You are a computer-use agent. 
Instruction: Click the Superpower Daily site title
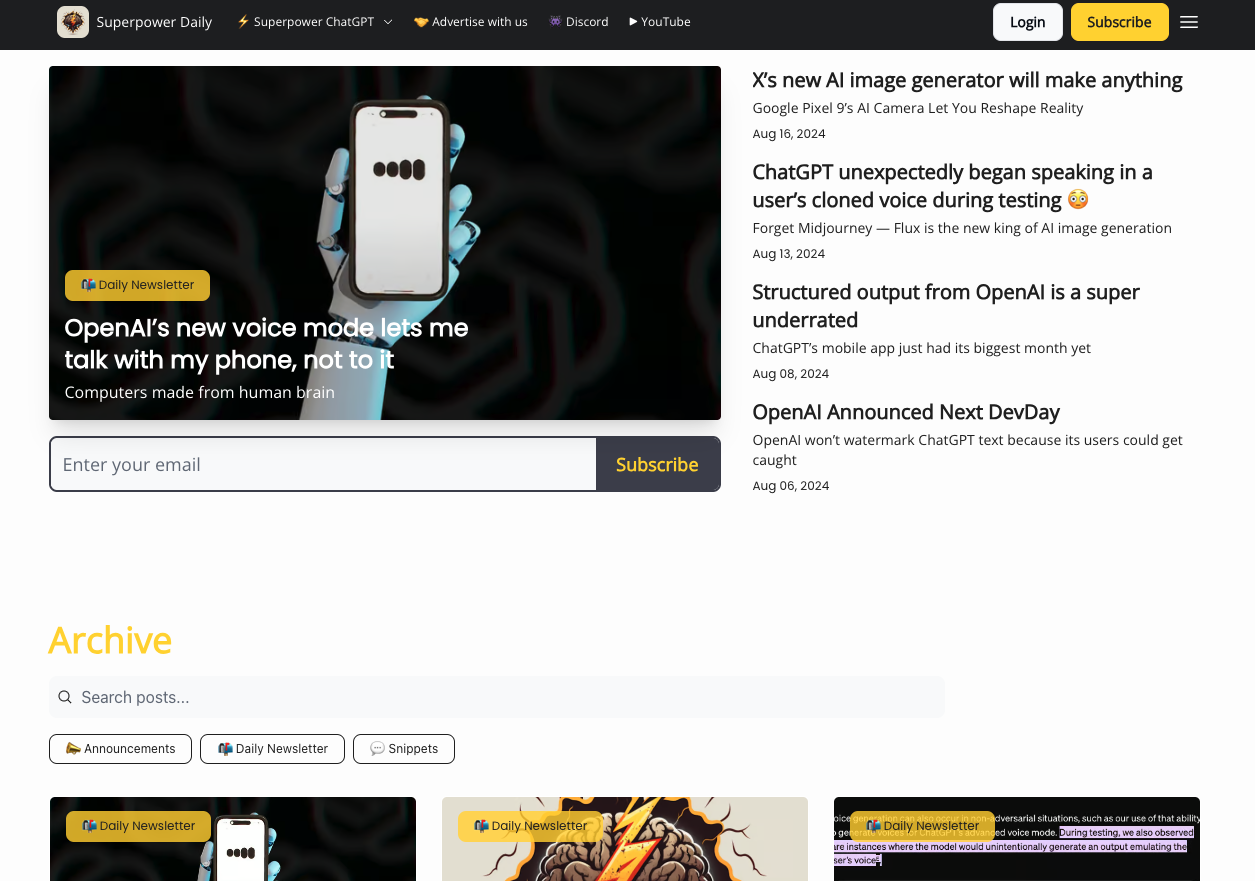154,22
